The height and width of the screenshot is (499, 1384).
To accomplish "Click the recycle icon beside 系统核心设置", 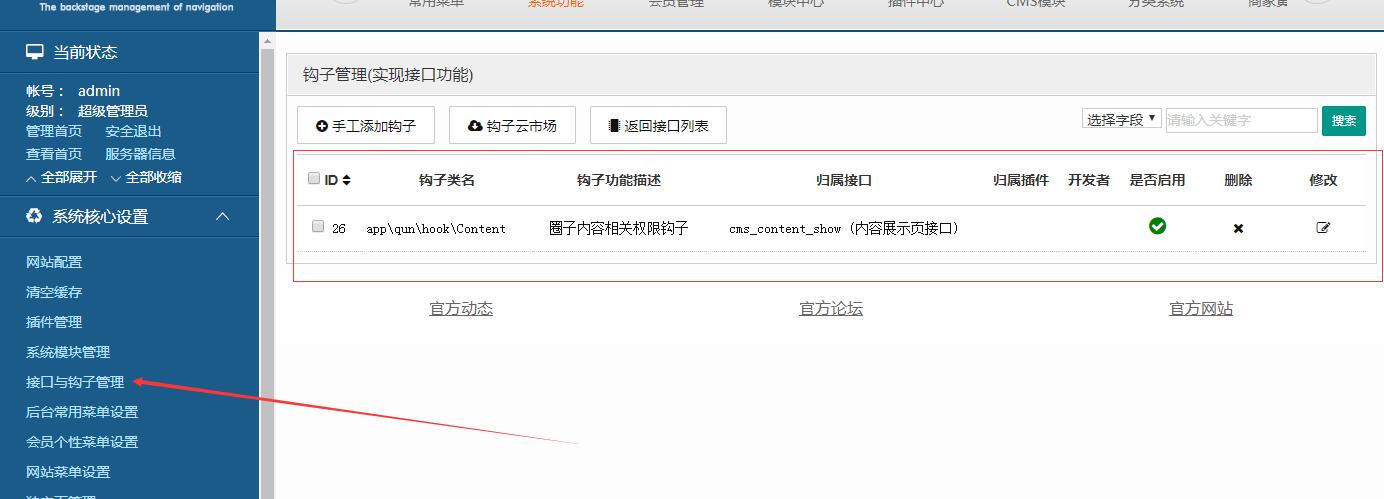I will (35, 216).
